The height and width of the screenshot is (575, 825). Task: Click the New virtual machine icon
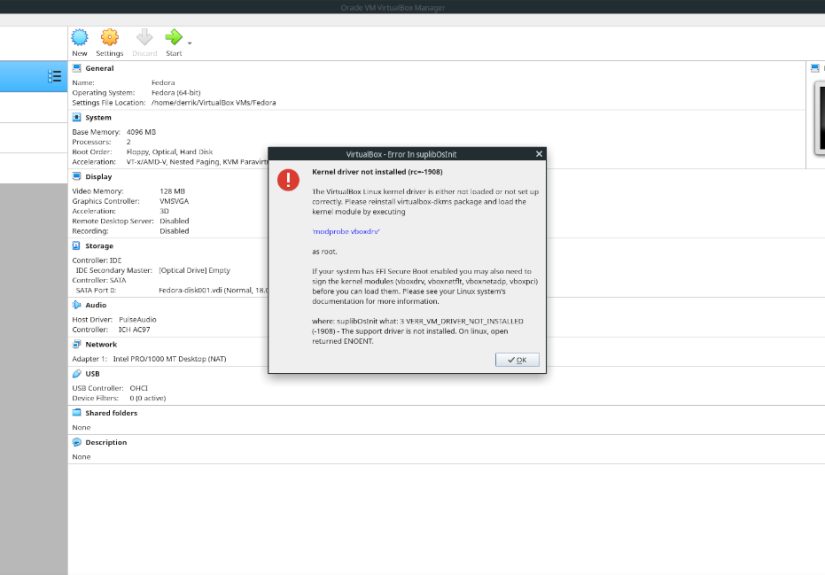[79, 37]
